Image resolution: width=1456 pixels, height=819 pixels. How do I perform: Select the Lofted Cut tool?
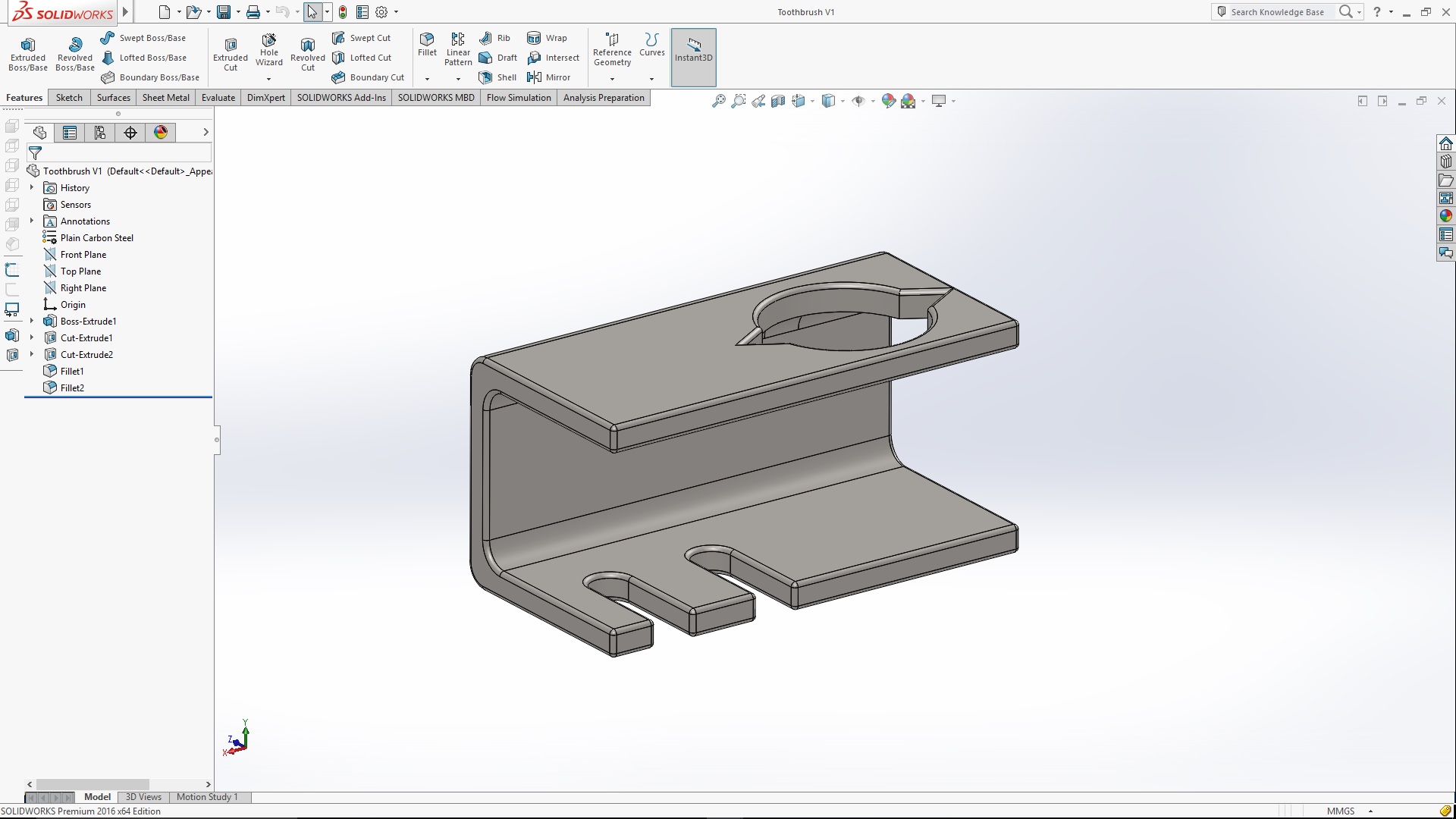click(362, 58)
